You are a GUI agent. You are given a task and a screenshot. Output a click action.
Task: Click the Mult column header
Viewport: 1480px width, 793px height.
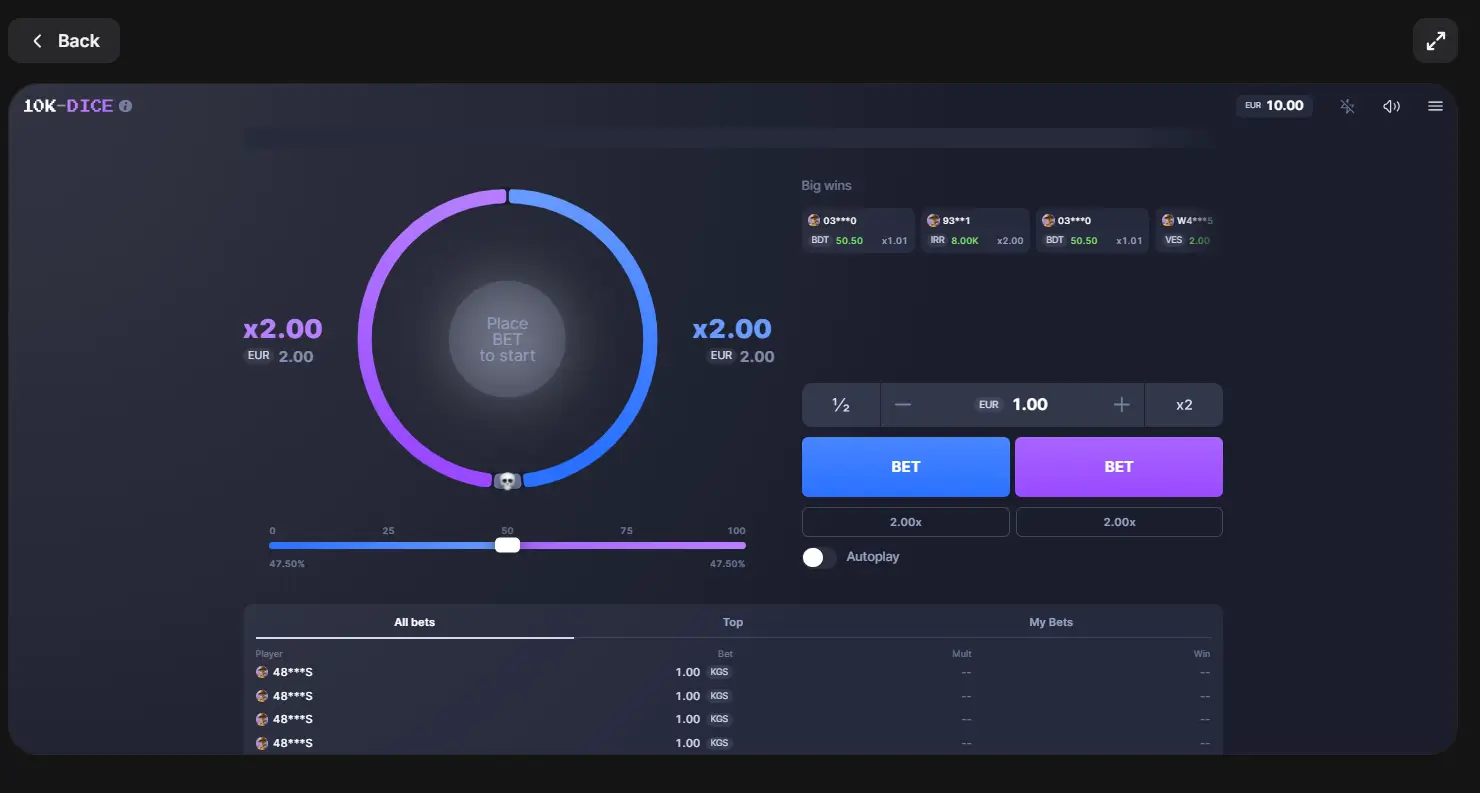click(x=962, y=654)
